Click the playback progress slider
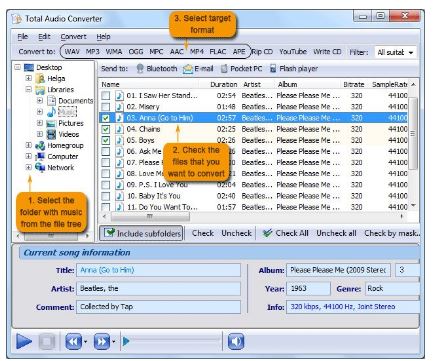The height and width of the screenshot is (361, 435). [172, 341]
